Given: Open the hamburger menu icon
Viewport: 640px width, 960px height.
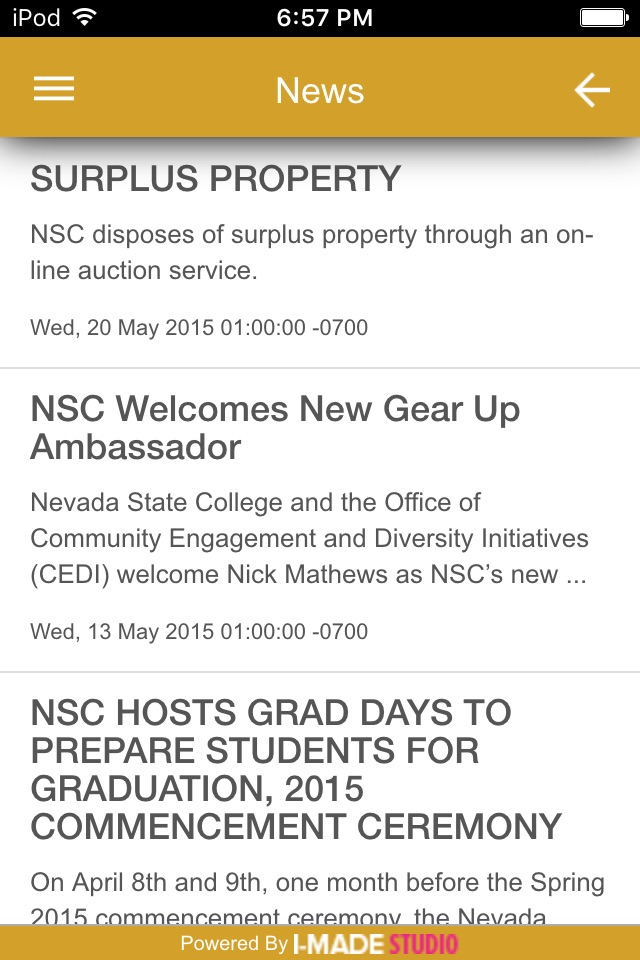Looking at the screenshot, I should (54, 90).
